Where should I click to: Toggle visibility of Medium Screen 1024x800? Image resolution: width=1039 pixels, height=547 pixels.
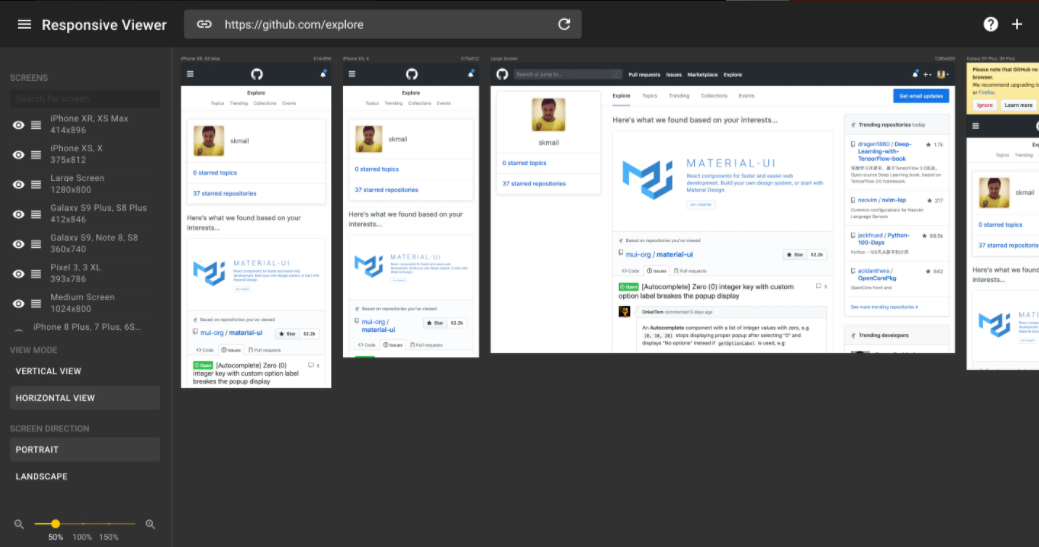point(19,303)
